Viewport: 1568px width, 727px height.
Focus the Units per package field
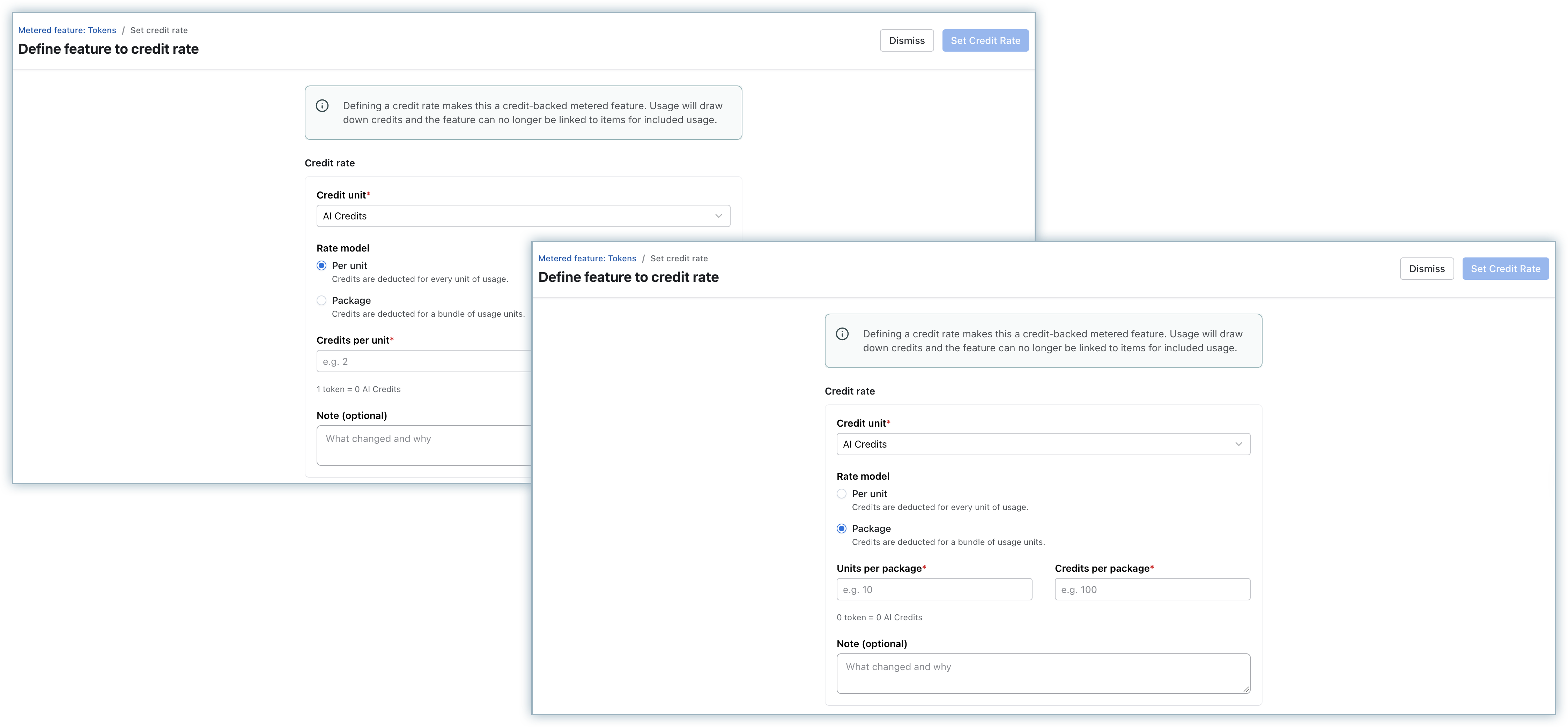[934, 590]
